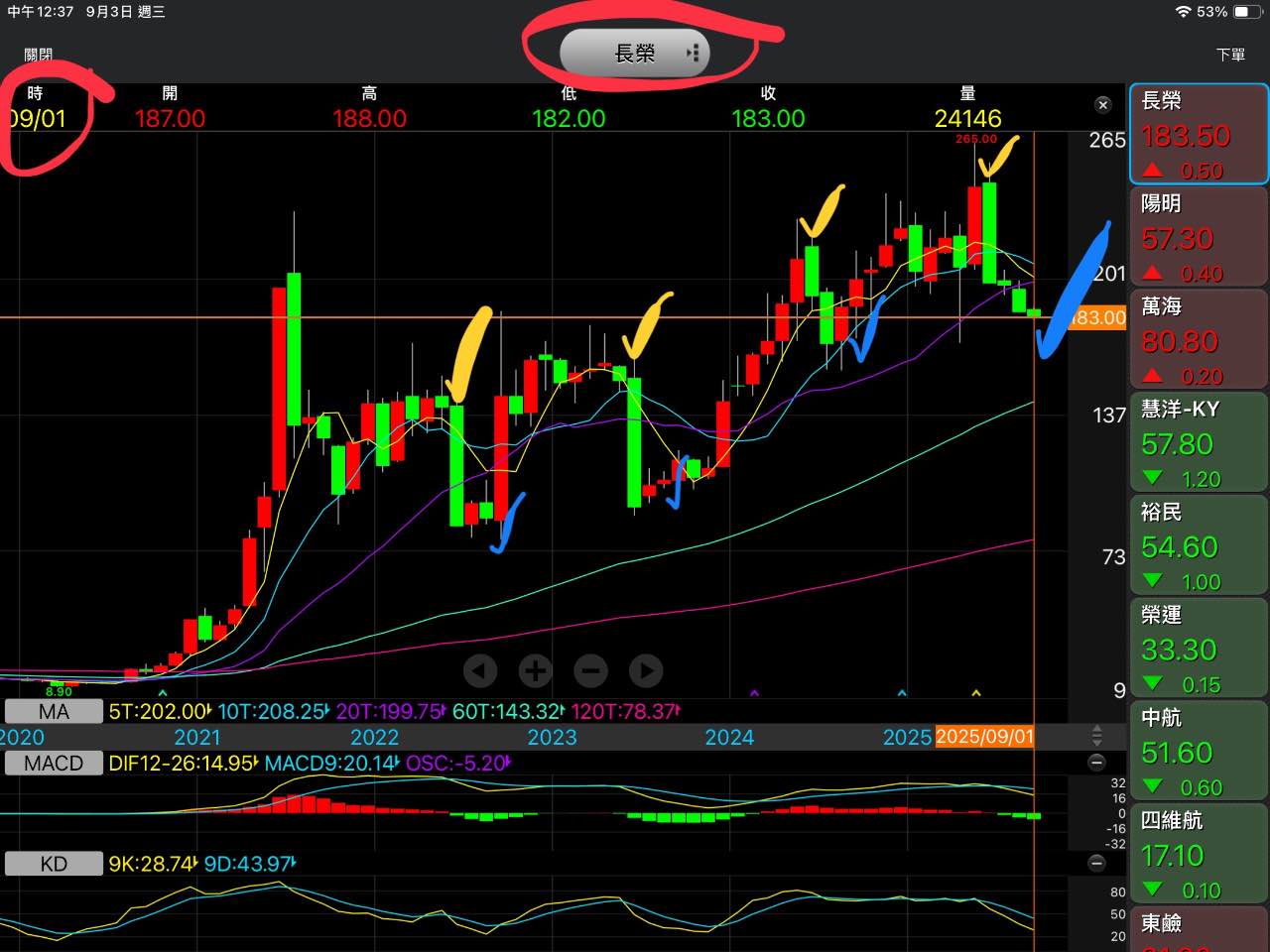The image size is (1270, 952).
Task: Tap the red 265.00 high label above the candle
Action: 976,139
